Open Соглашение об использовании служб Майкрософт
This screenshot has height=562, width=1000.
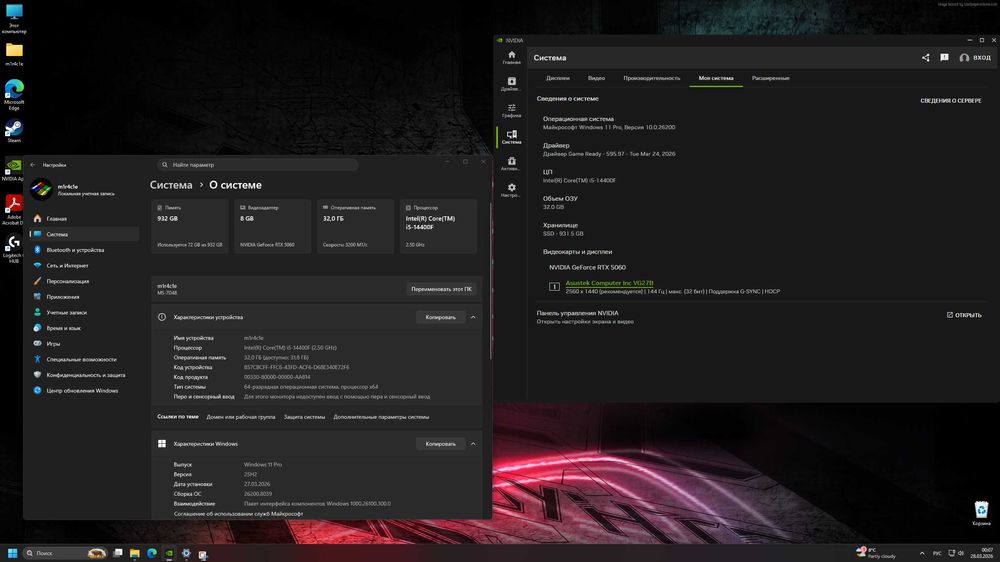point(239,514)
